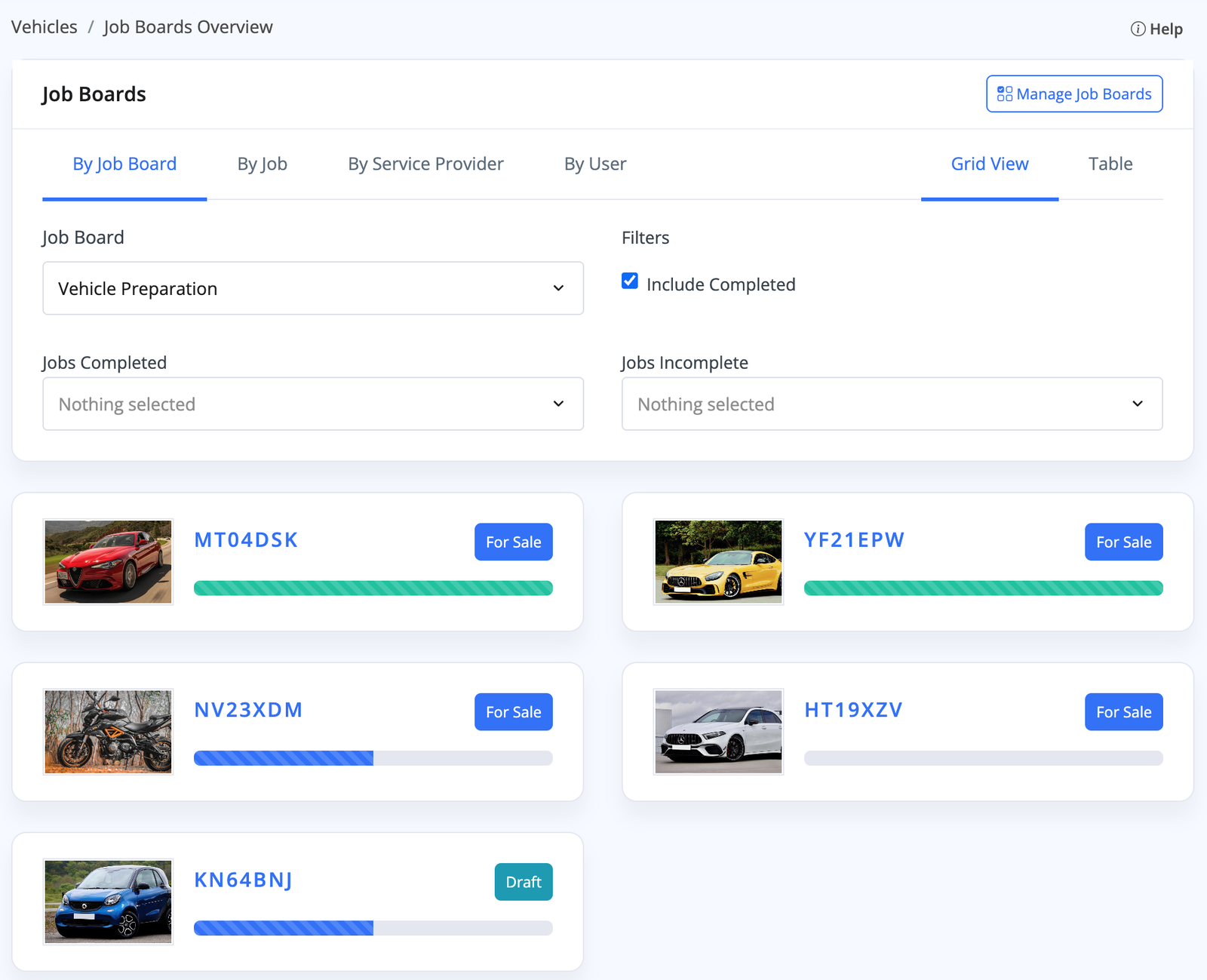Expand the Jobs Incomplete dropdown
Image resolution: width=1207 pixels, height=980 pixels.
click(892, 404)
